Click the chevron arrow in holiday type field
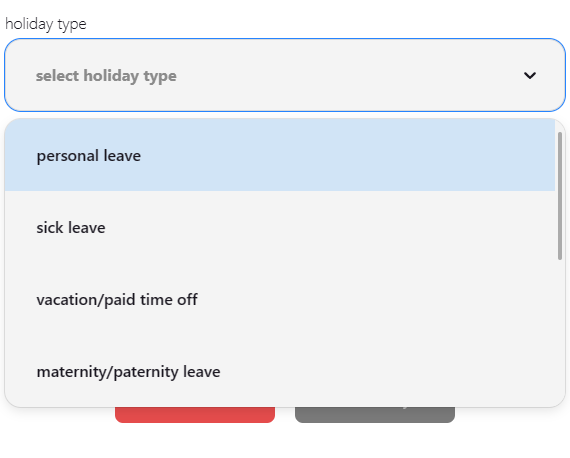Viewport: 570px width, 458px height. point(530,76)
